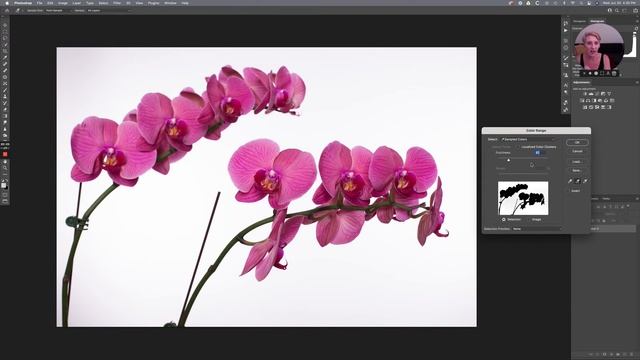Open the Clone Source stamp panel icon
This screenshot has height=360, width=640.
point(566,75)
